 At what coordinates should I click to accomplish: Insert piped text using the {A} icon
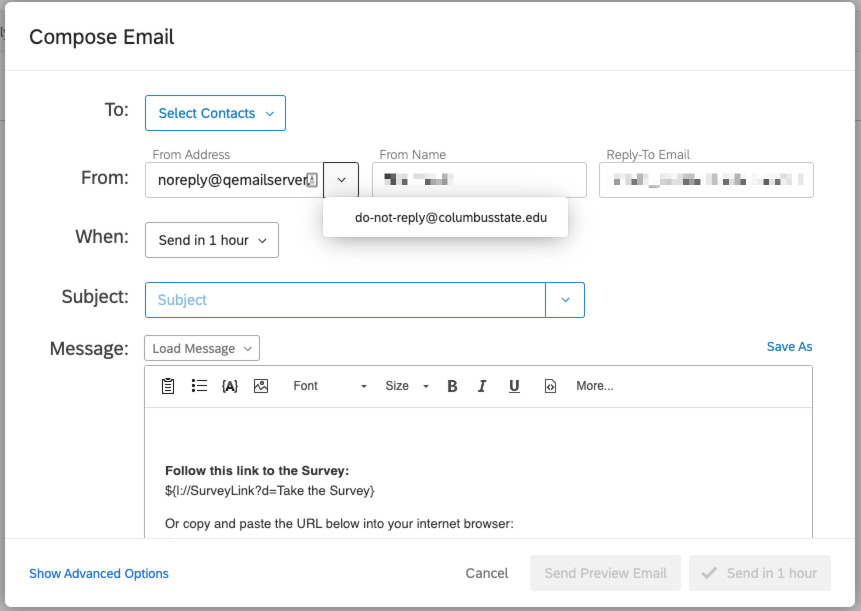(x=229, y=385)
